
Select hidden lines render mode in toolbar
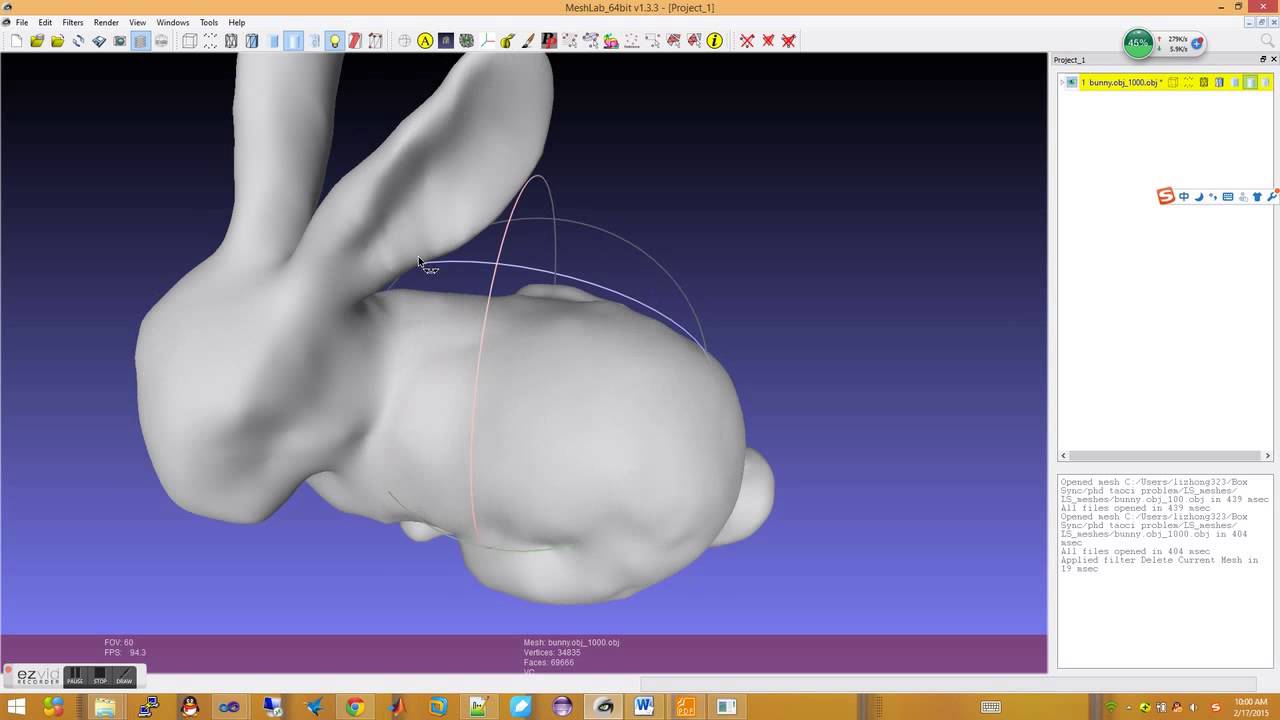[x=252, y=41]
